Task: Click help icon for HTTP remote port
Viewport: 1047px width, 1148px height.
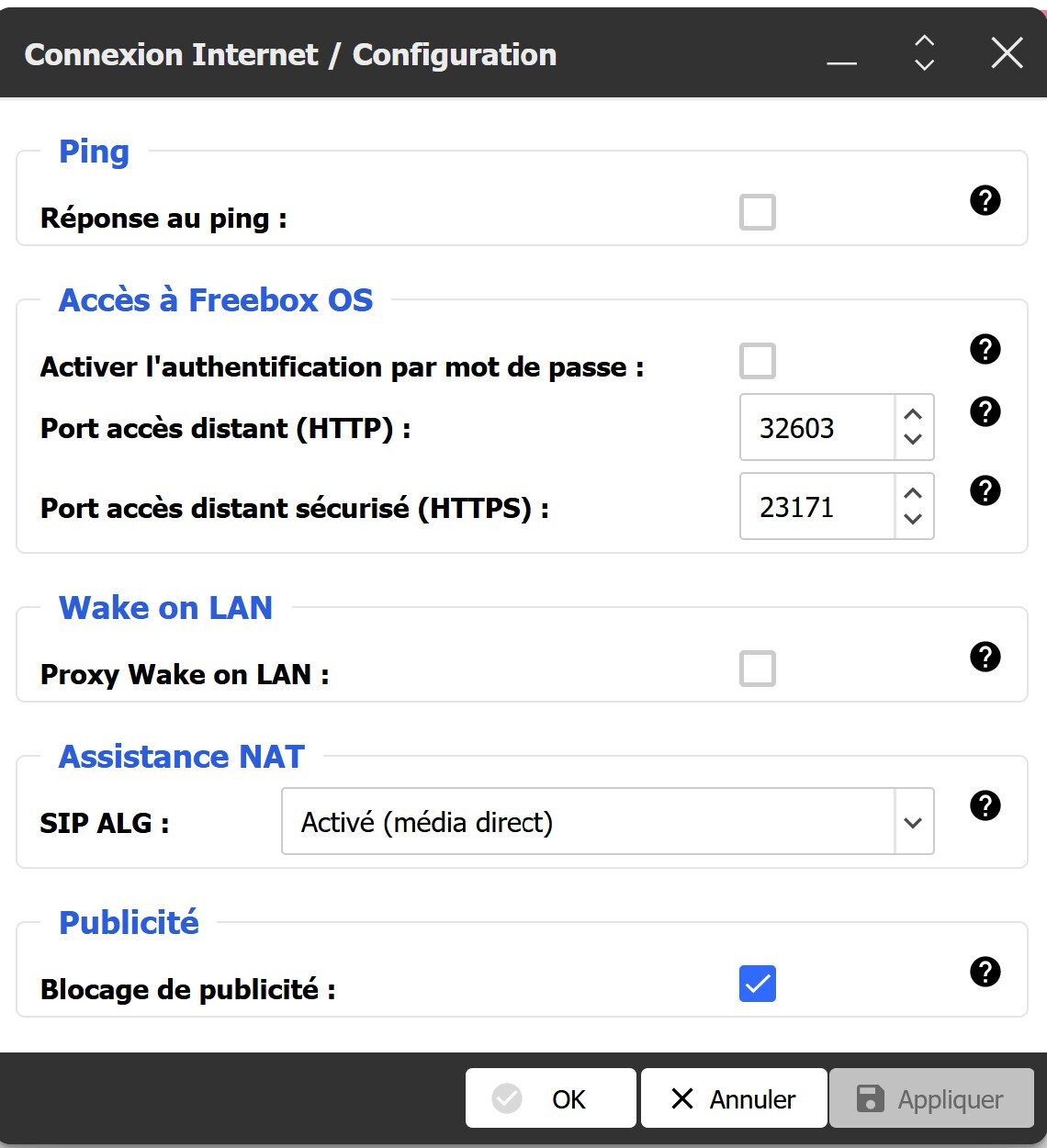Action: [985, 411]
